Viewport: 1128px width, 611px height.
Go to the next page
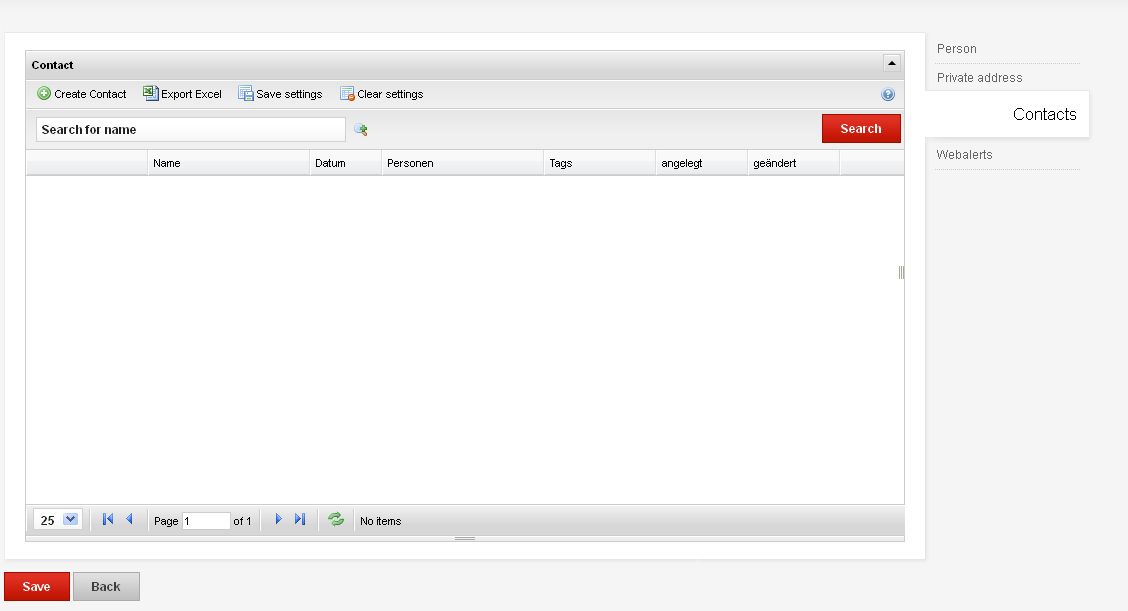[x=278, y=519]
